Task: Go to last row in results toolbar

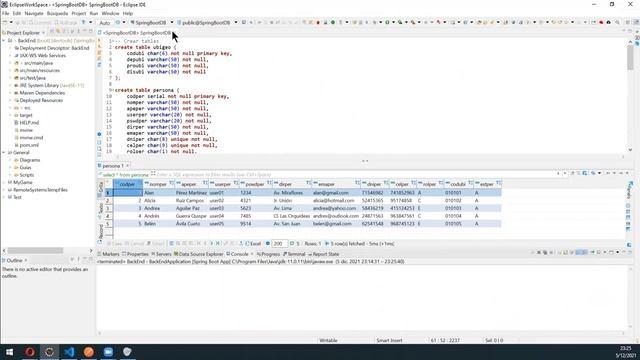Action: click(x=218, y=244)
